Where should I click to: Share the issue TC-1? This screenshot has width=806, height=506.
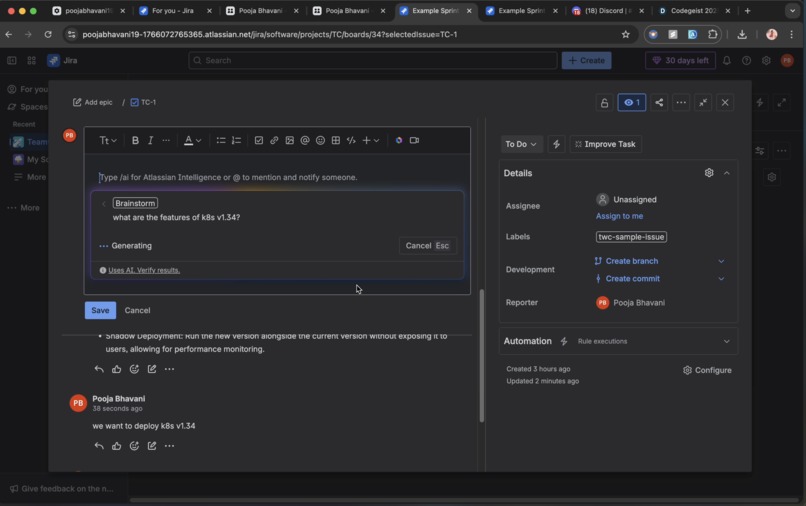point(659,103)
